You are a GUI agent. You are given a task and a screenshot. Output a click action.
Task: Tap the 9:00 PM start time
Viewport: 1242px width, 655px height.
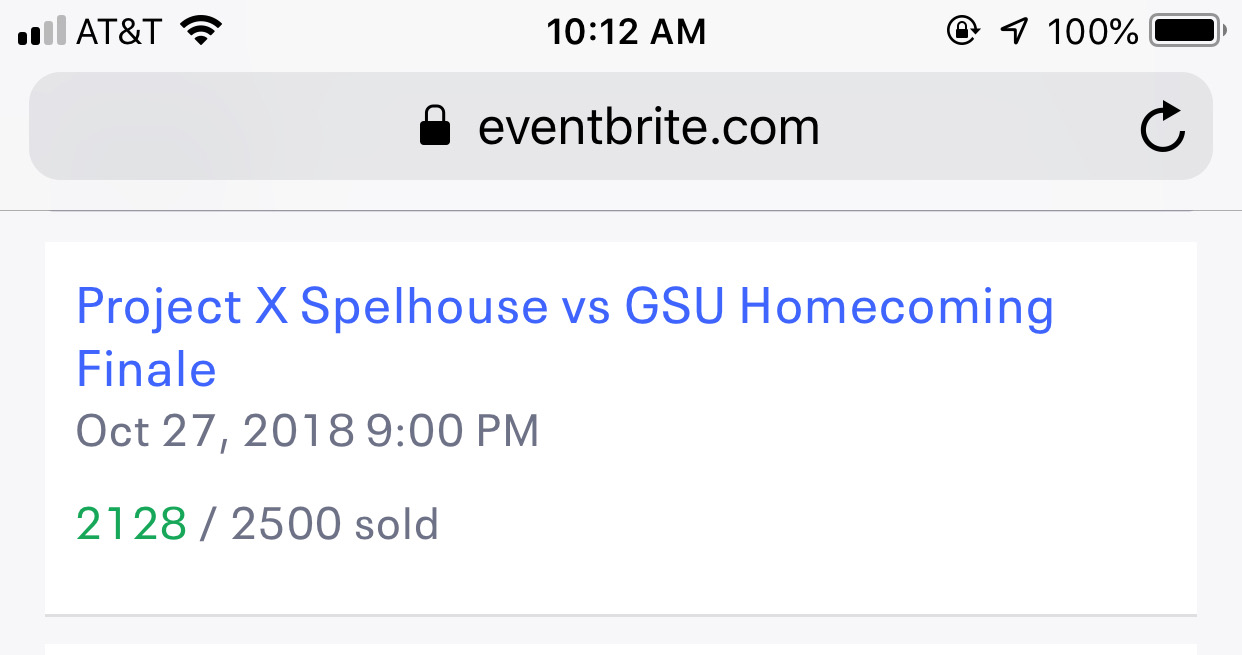[x=453, y=431]
